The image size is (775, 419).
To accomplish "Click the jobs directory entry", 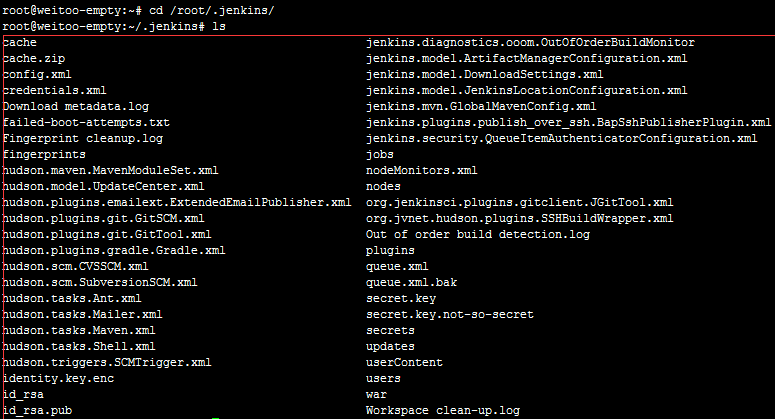I will pos(380,154).
